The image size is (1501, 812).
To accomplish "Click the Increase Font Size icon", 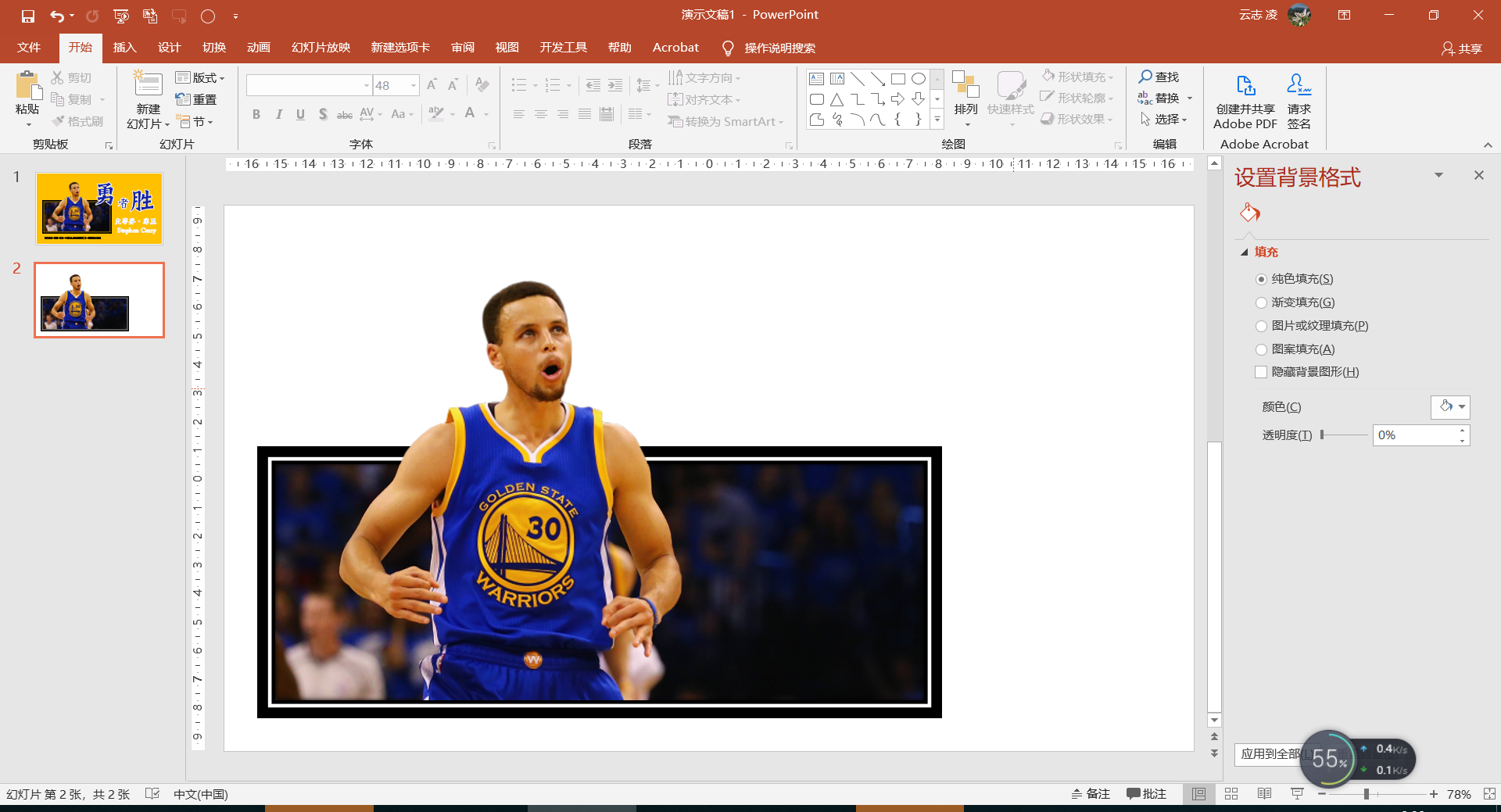I will click(x=432, y=84).
